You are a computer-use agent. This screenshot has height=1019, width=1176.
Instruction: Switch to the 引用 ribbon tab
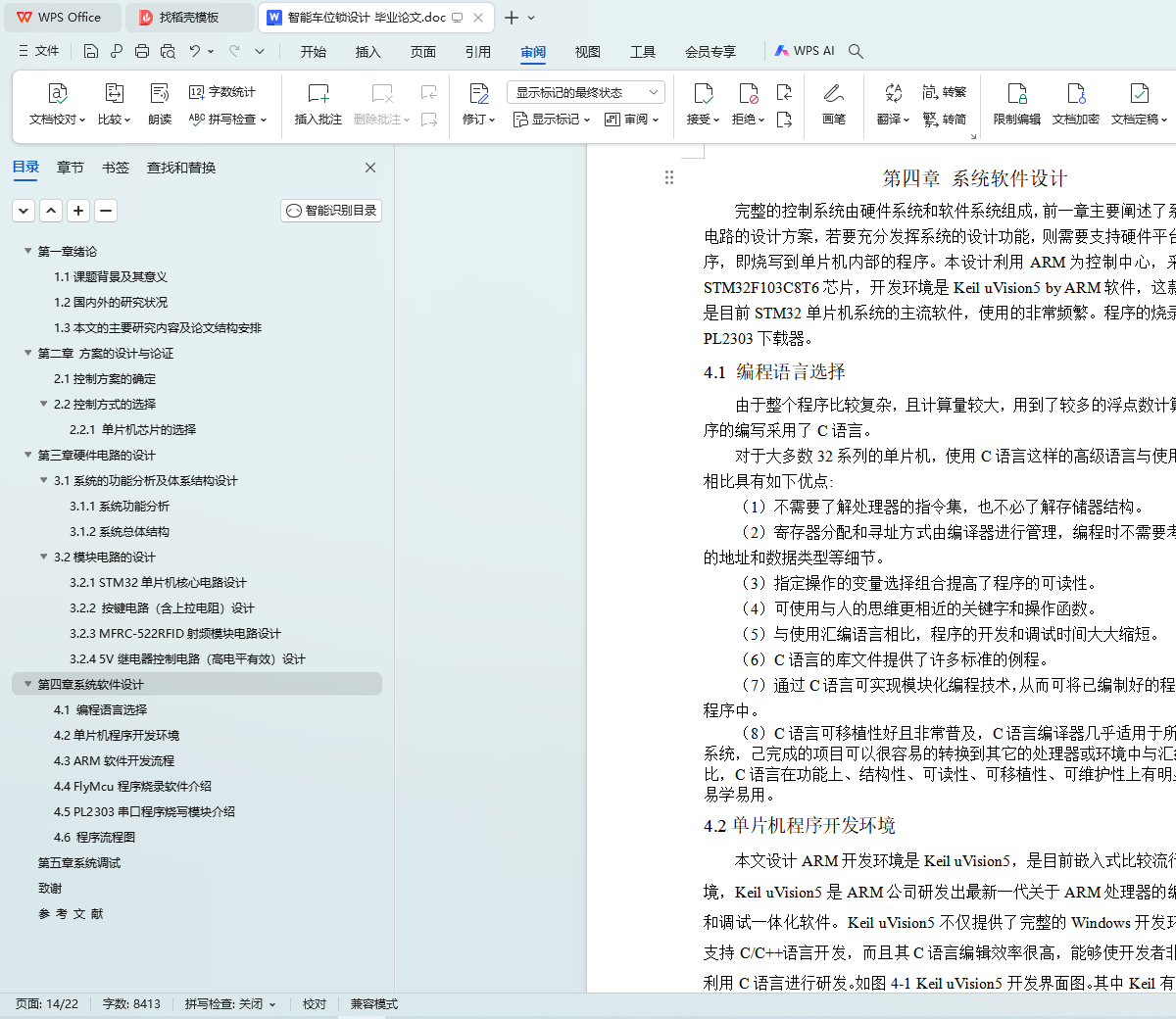tap(478, 52)
